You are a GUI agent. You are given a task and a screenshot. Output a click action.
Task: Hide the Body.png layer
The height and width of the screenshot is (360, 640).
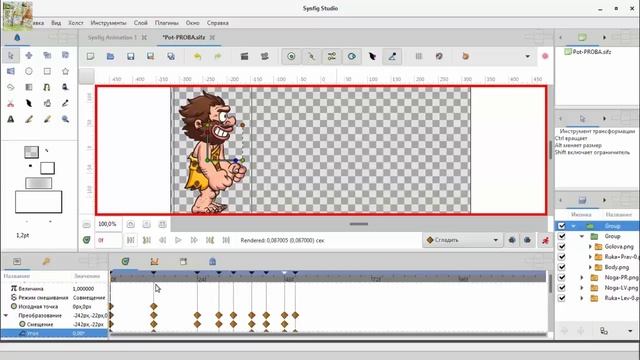(x=562, y=267)
